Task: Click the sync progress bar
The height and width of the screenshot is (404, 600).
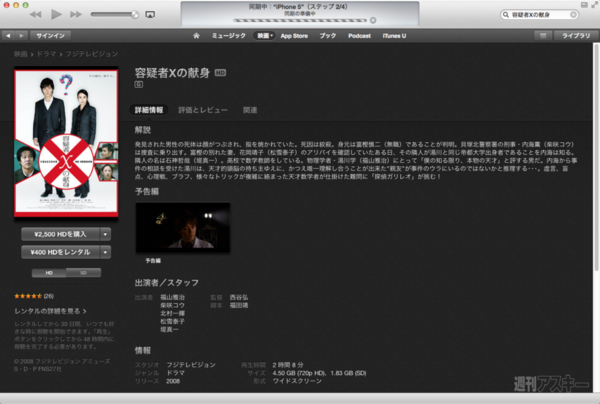Action: point(300,20)
